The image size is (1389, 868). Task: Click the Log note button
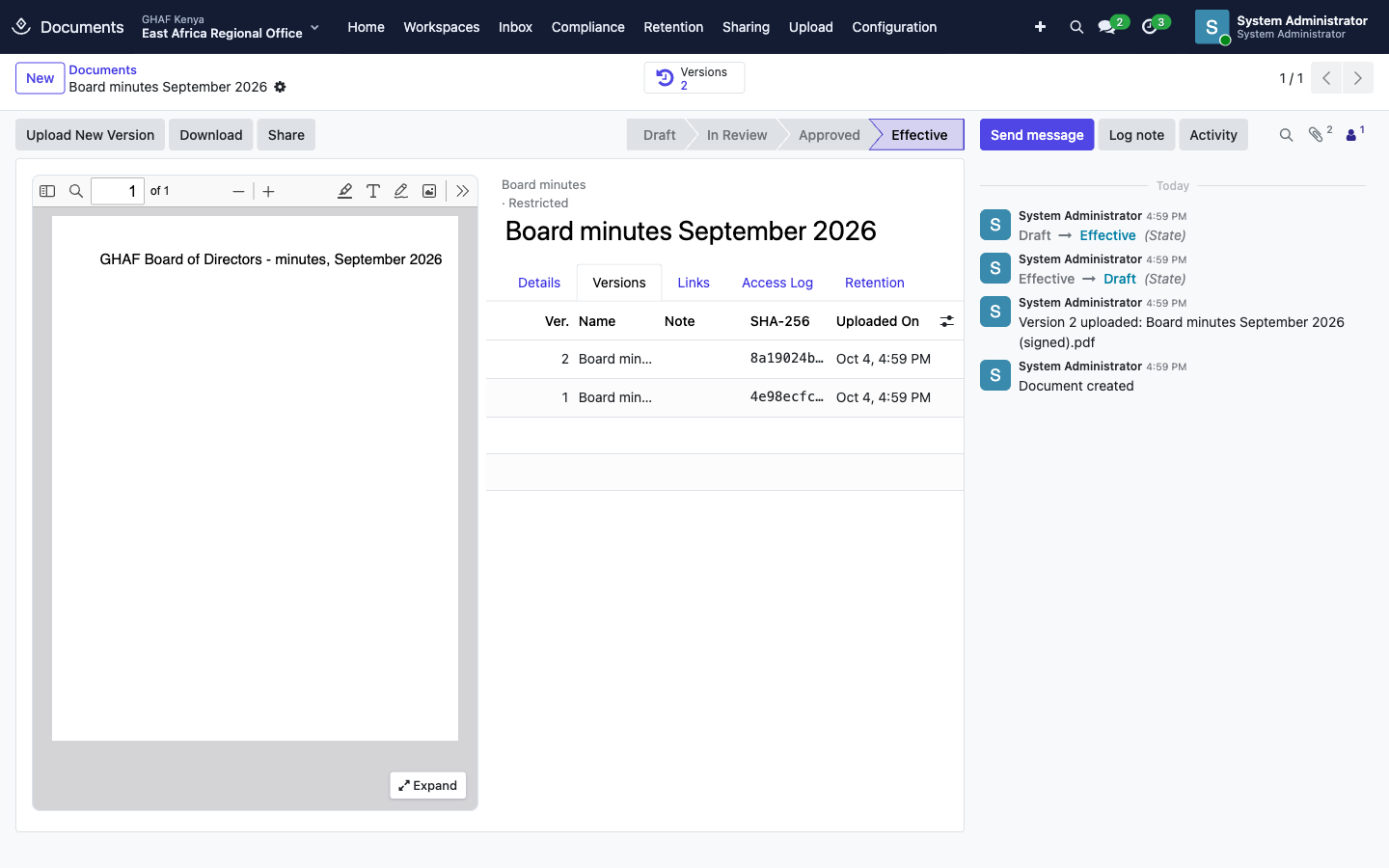(x=1136, y=135)
